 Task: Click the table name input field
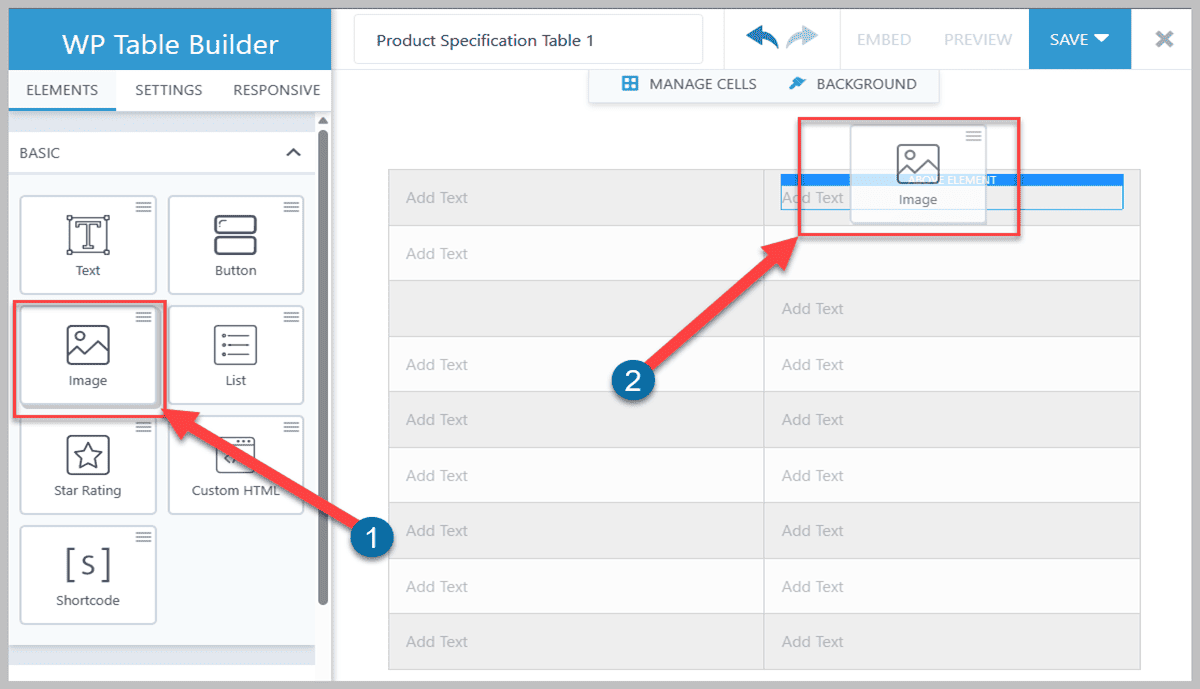527,39
